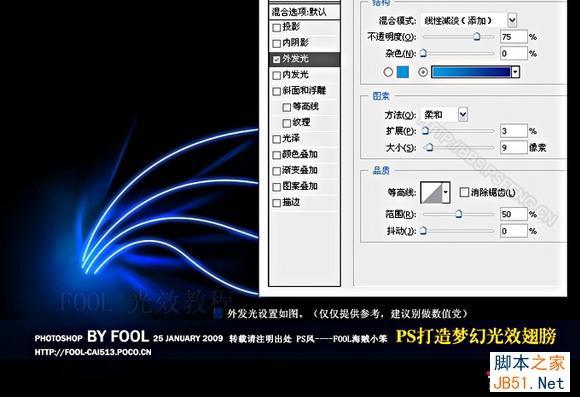Tick the 消除锯齿 anti-alias checkbox
This screenshot has width=580, height=397.
pyautogui.click(x=464, y=192)
